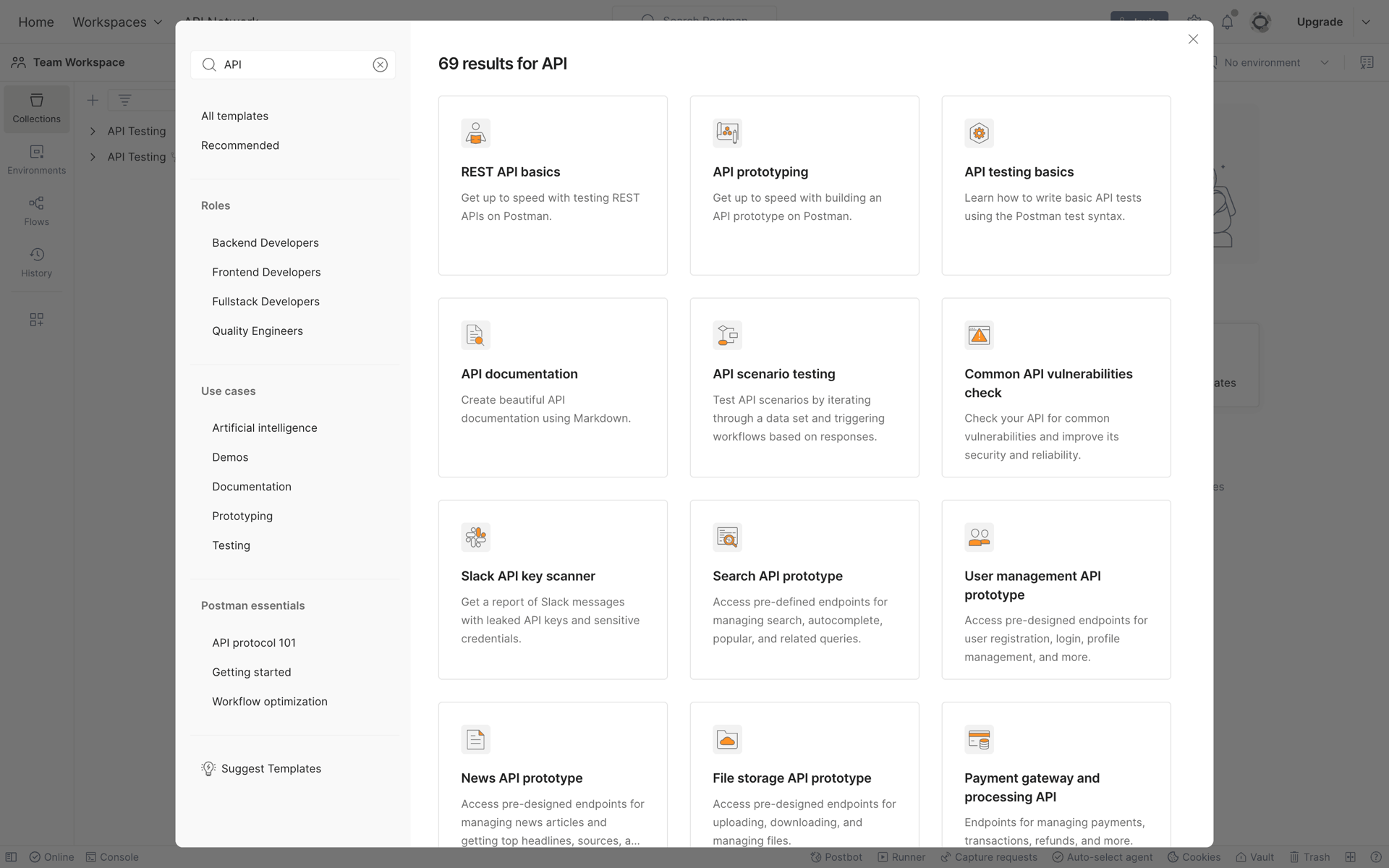Click the News API prototype icon
Screen dimensions: 1389x868
pos(475,739)
